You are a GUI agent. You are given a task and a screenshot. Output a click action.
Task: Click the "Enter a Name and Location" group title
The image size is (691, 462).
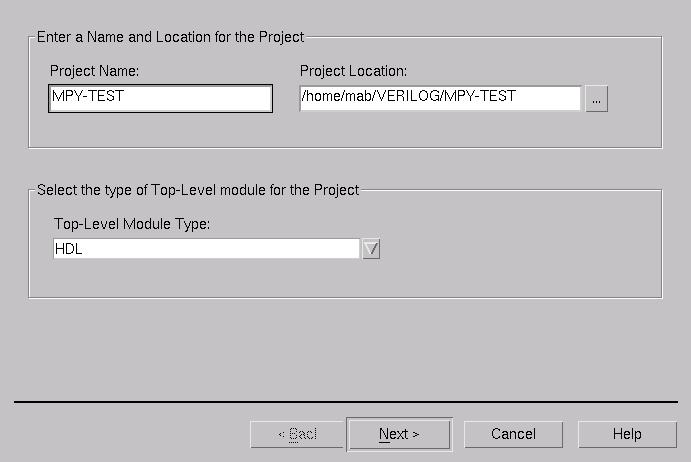point(170,37)
